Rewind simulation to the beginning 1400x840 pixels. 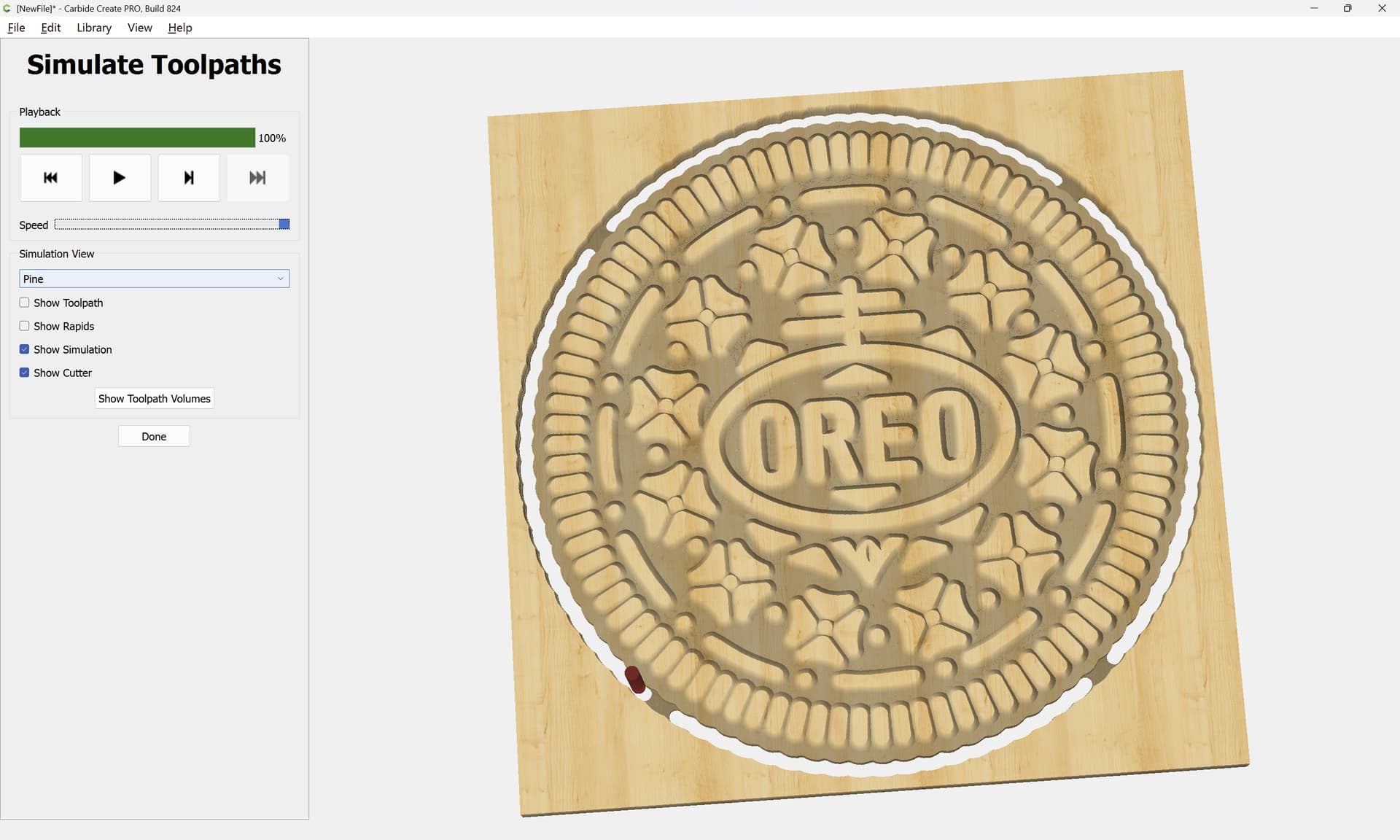pyautogui.click(x=50, y=177)
